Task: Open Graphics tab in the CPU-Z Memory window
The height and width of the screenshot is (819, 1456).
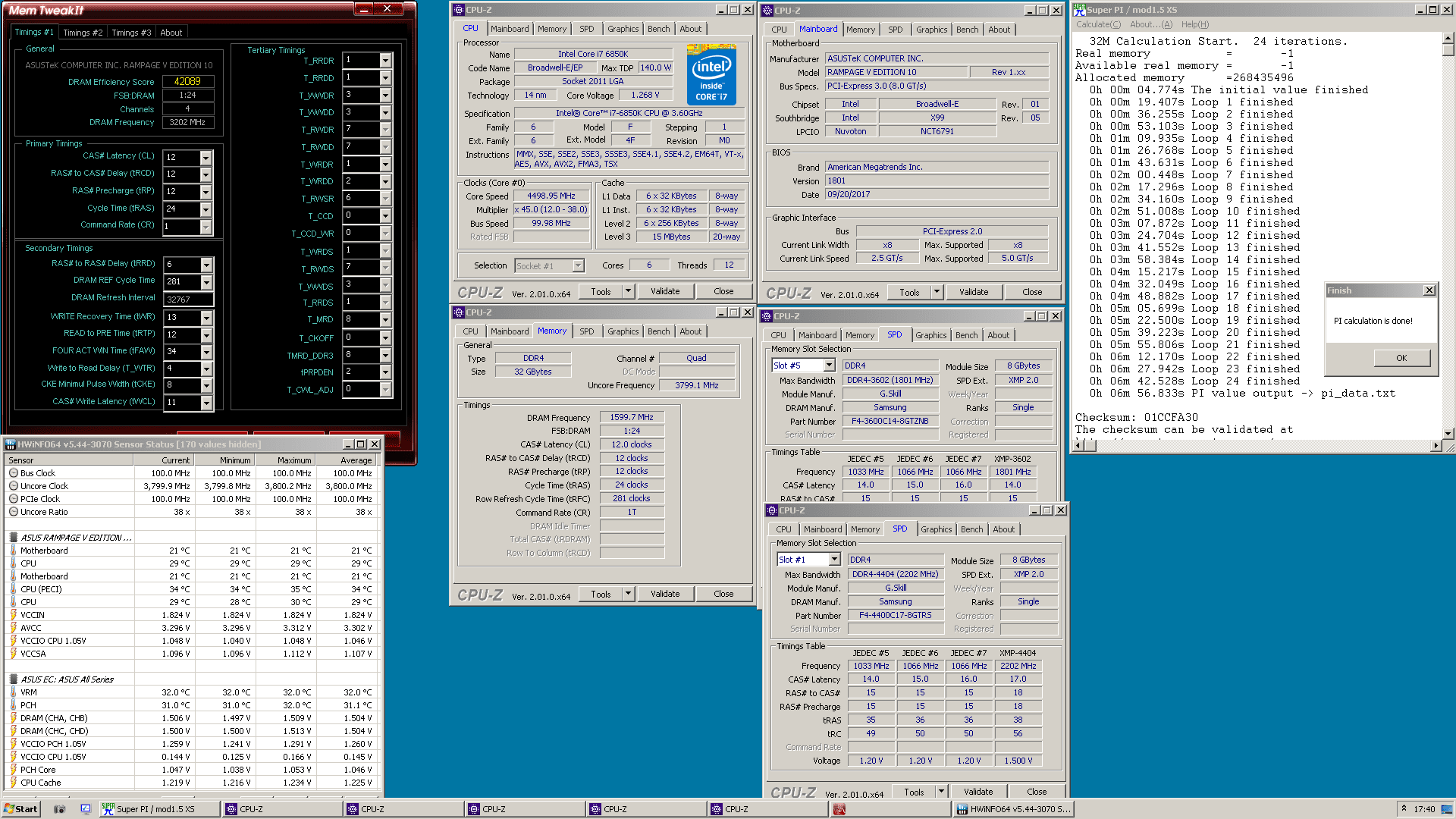Action: coord(623,331)
